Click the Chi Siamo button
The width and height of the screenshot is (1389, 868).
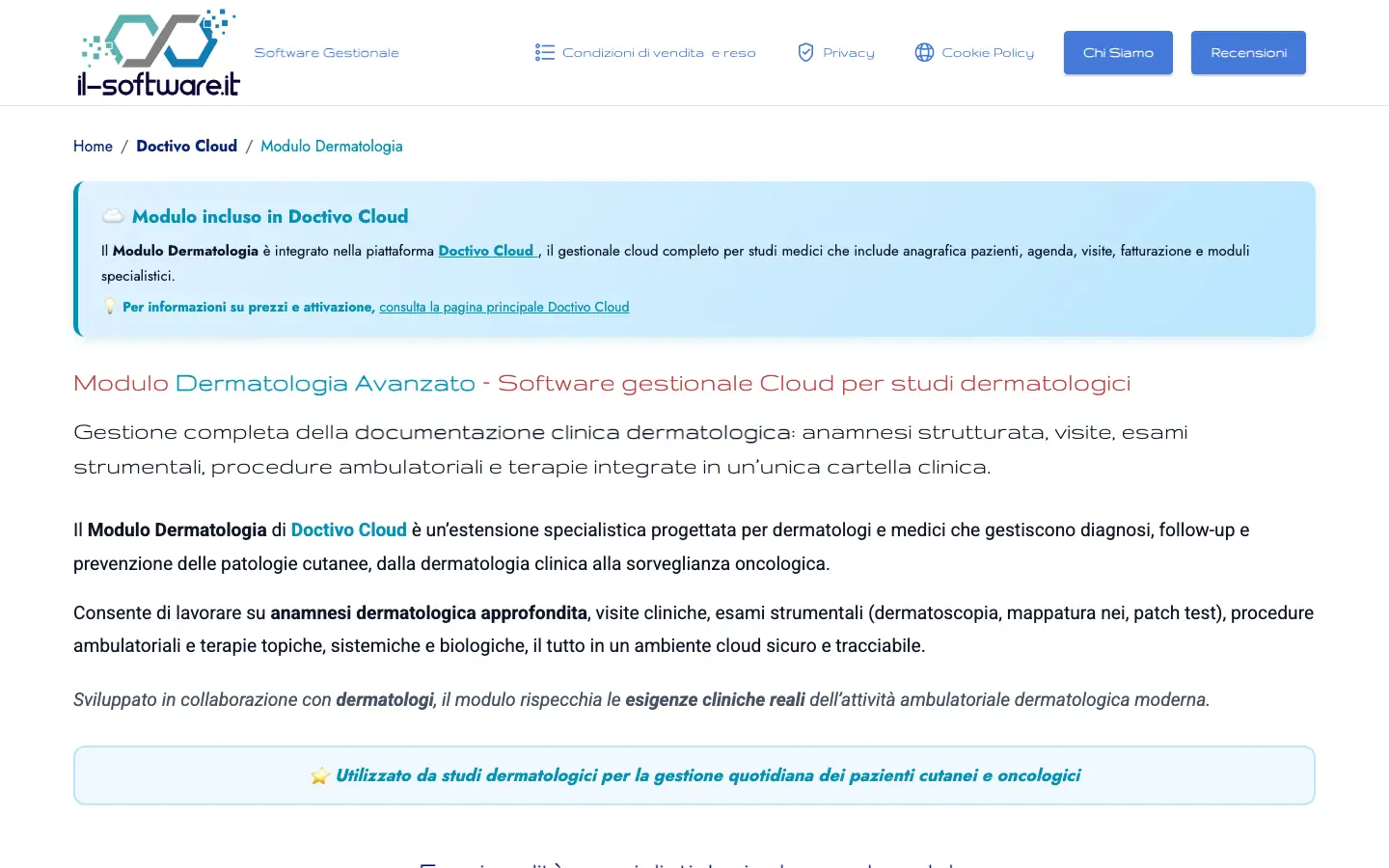point(1118,52)
